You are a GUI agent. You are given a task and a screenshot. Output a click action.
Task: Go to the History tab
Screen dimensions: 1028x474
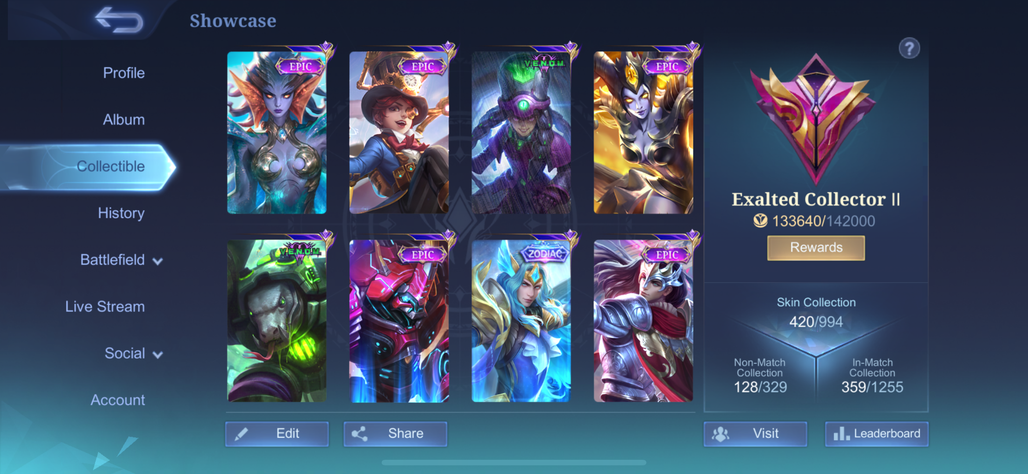(121, 213)
